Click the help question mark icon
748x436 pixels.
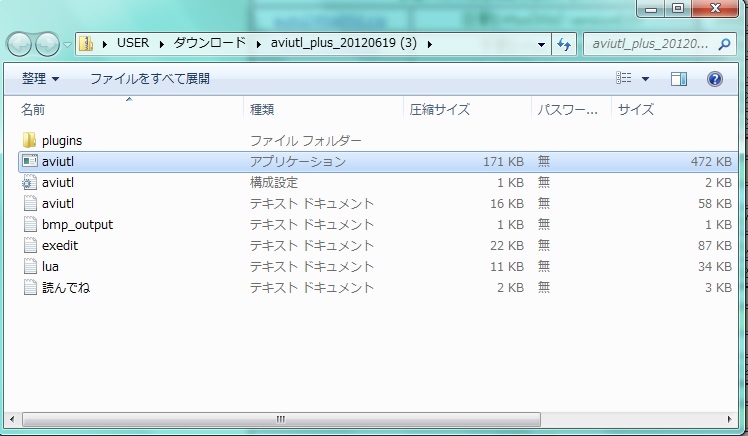714,79
